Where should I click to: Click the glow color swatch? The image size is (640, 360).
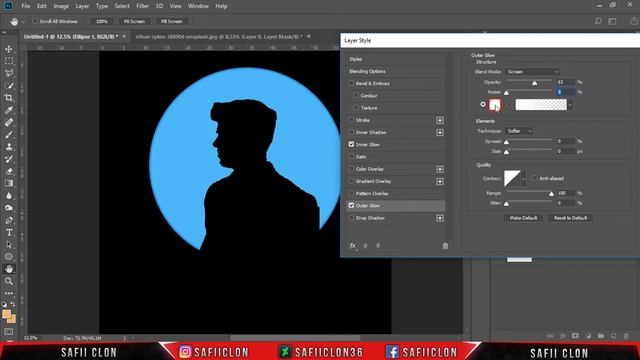click(495, 105)
